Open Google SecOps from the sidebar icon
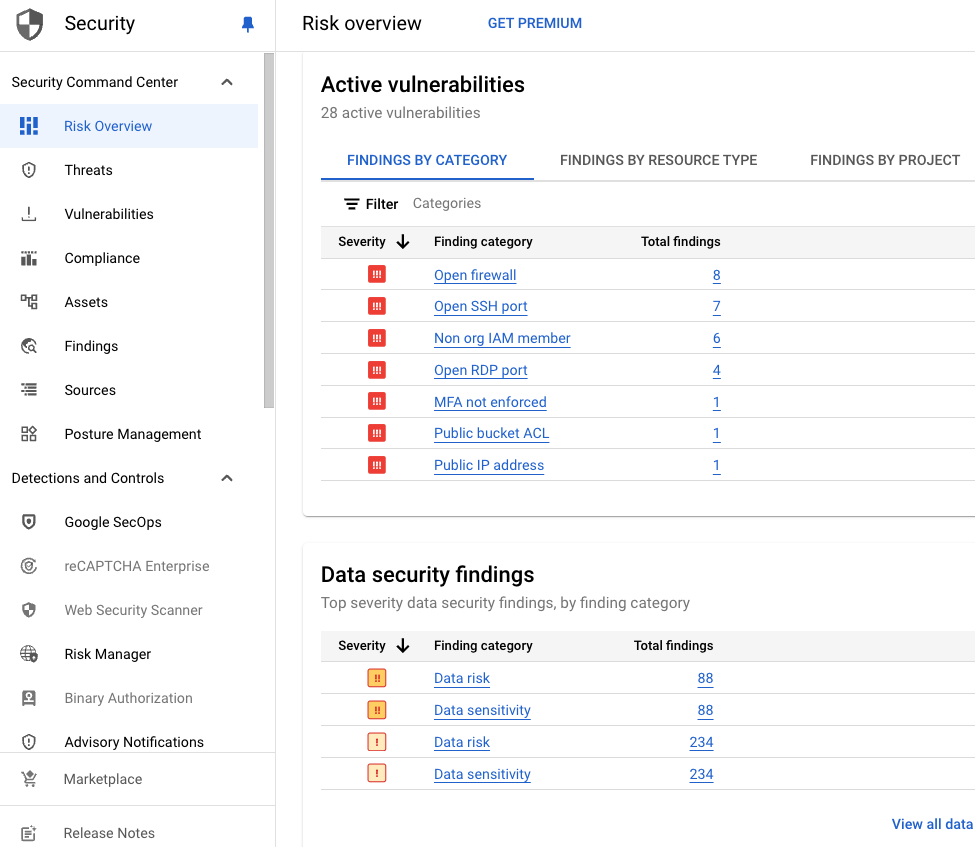 (x=31, y=522)
